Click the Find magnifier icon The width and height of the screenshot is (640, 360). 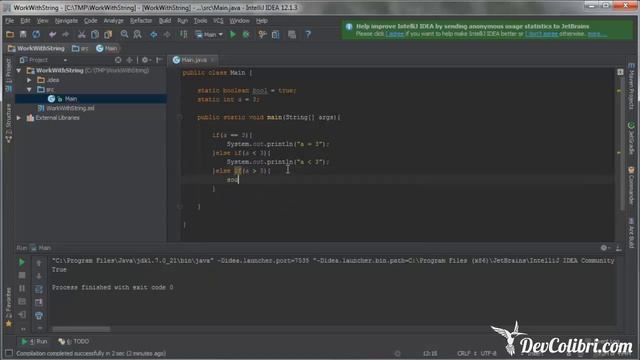pos(124,35)
